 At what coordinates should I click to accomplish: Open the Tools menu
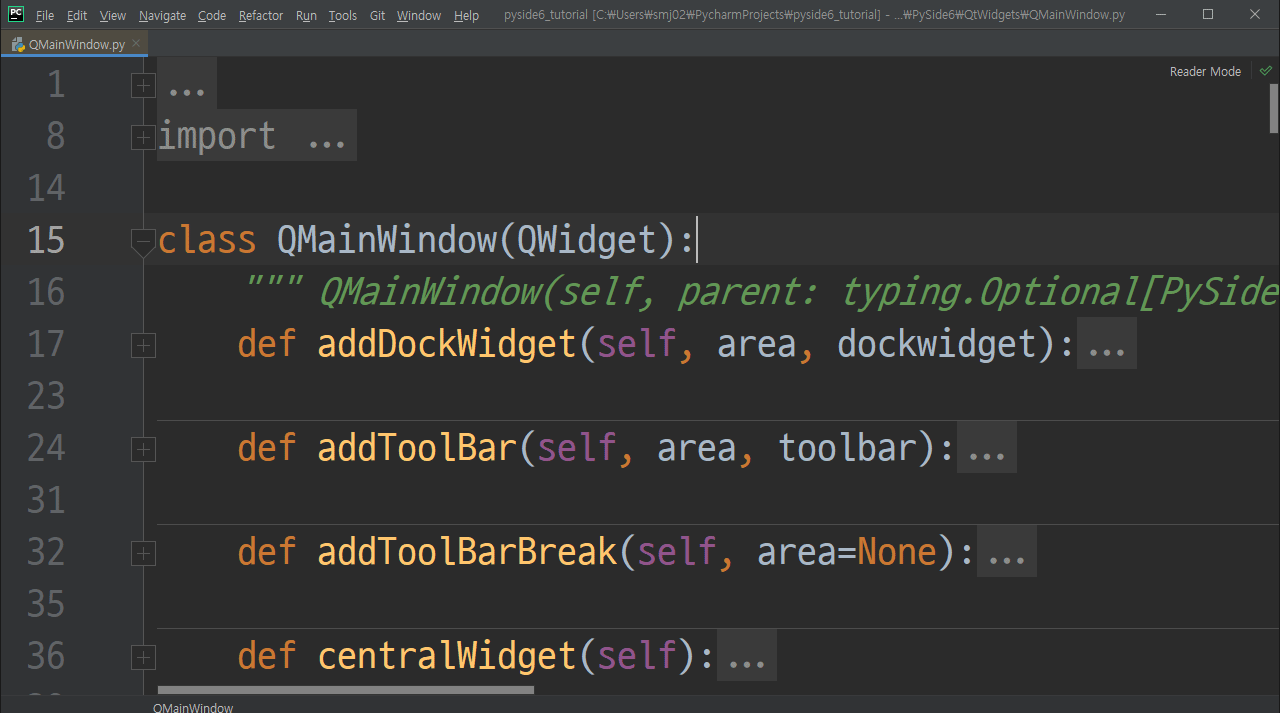343,15
